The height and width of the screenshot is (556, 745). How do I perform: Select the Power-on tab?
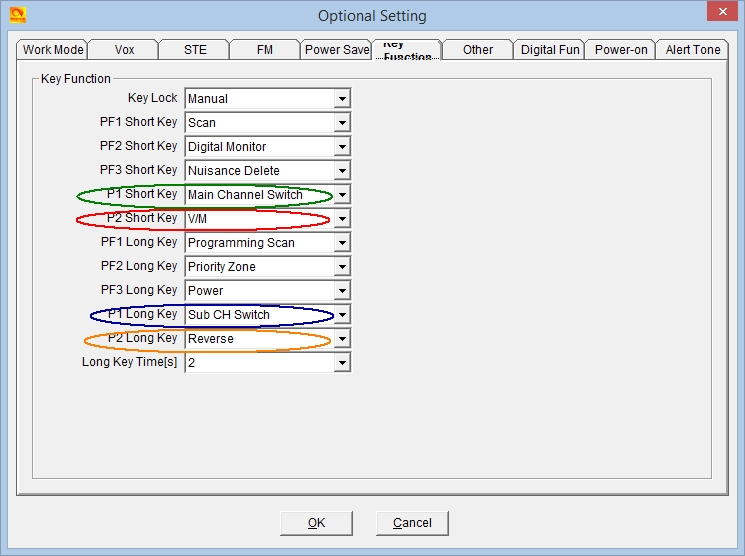(x=620, y=50)
